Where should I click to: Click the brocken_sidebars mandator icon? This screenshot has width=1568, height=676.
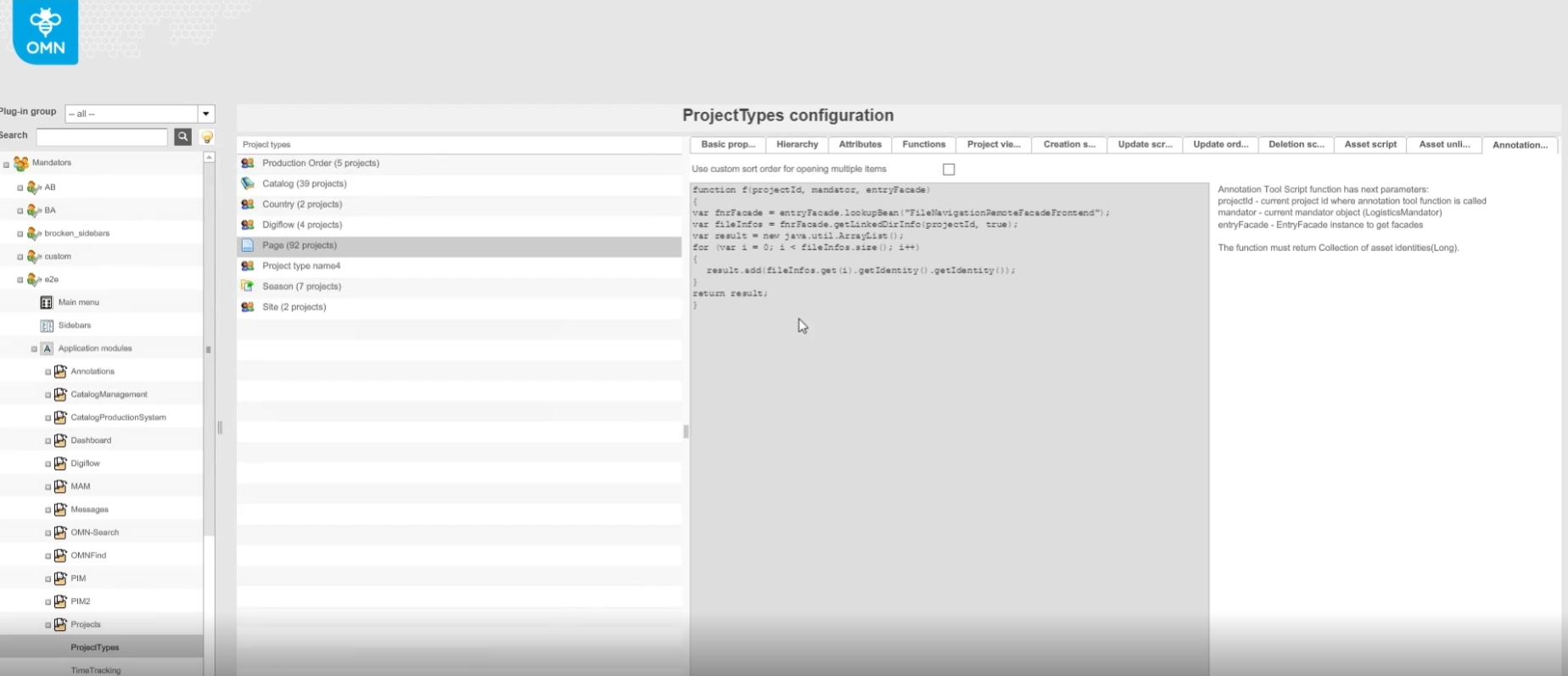(x=34, y=233)
